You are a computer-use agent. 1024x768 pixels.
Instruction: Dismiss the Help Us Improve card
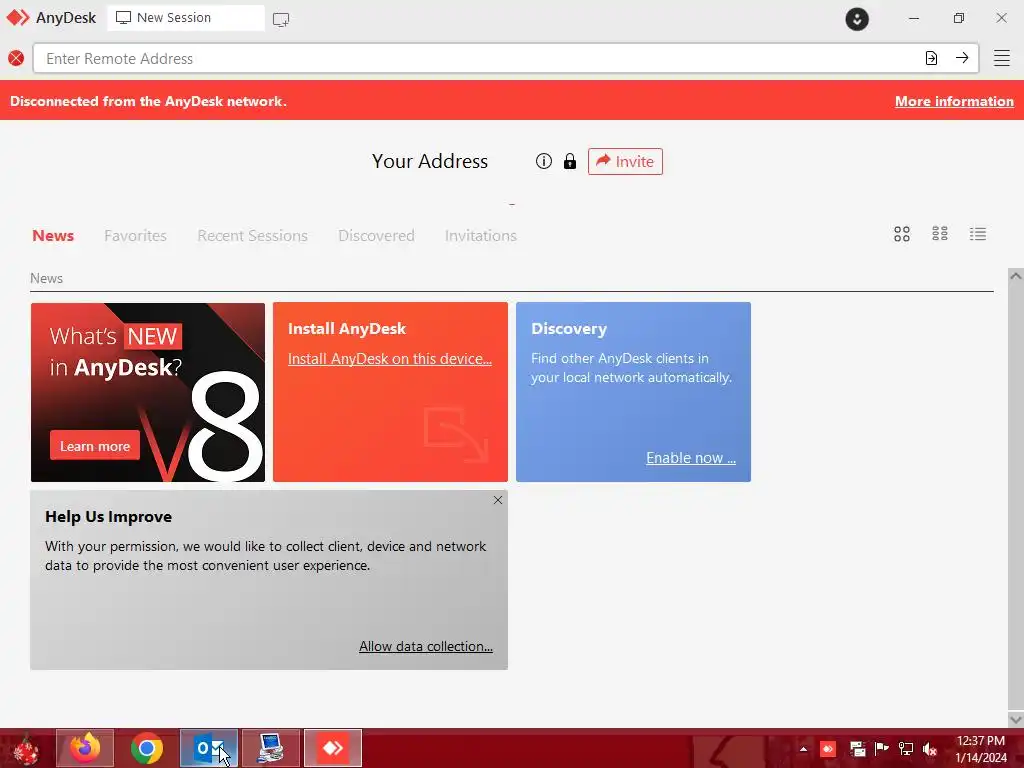pos(498,500)
